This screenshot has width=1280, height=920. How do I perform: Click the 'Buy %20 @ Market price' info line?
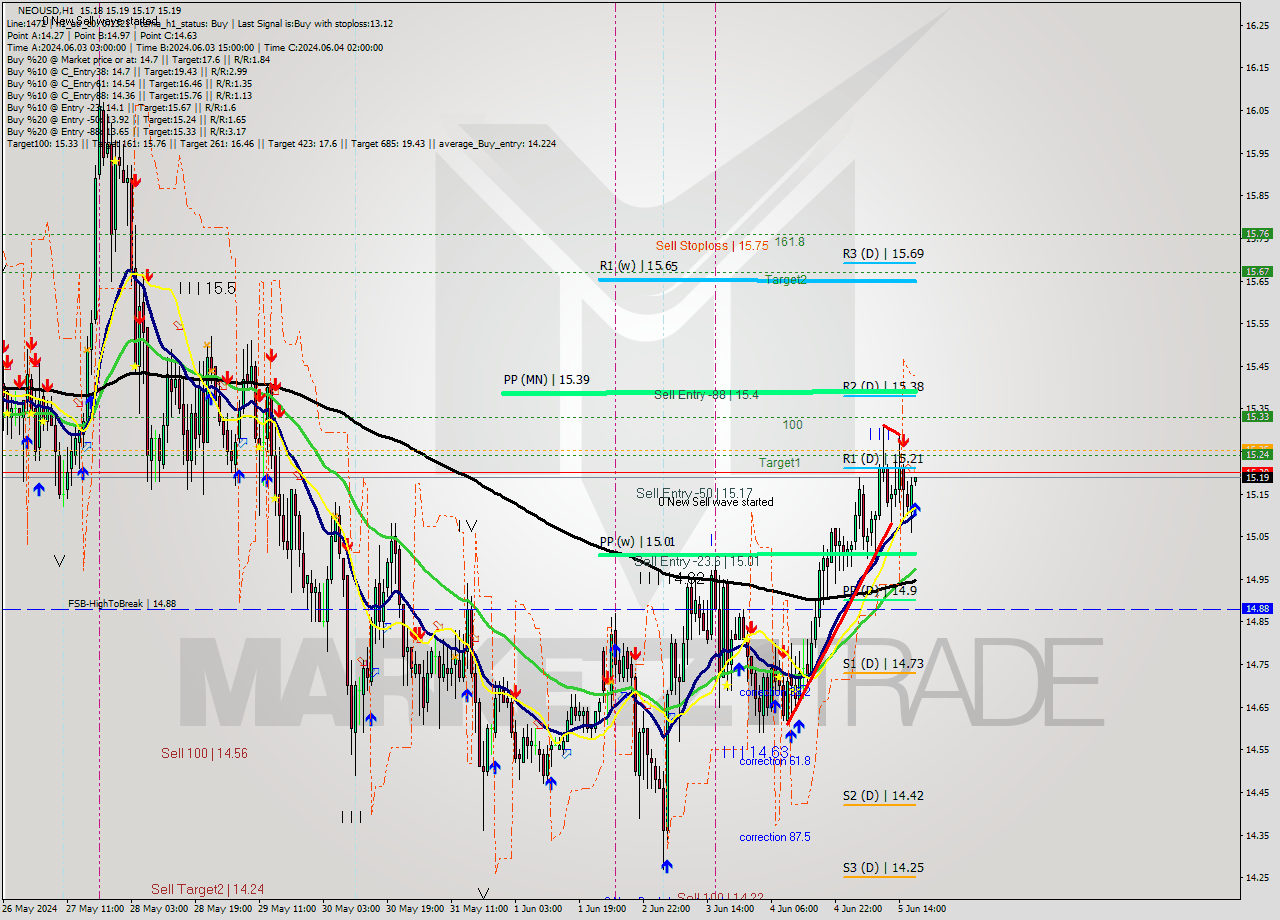138,59
